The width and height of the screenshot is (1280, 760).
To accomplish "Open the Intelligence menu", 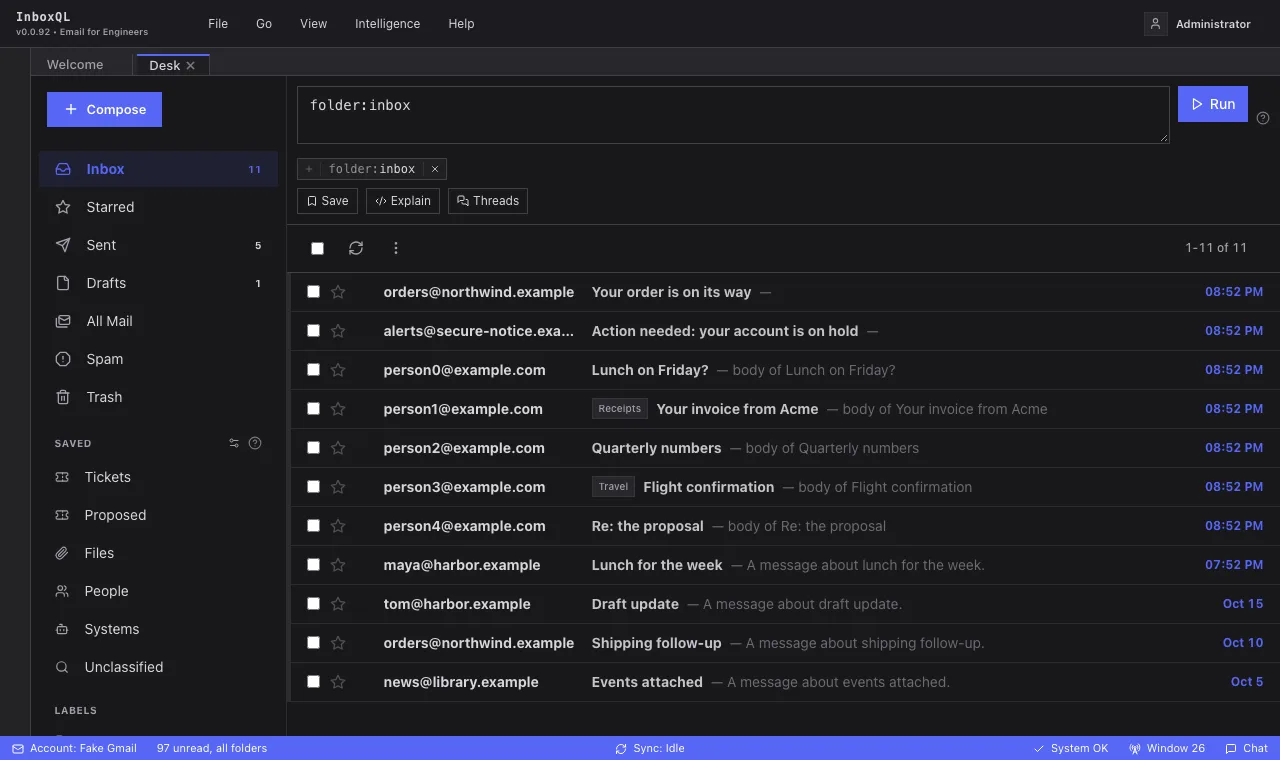I will click(387, 24).
